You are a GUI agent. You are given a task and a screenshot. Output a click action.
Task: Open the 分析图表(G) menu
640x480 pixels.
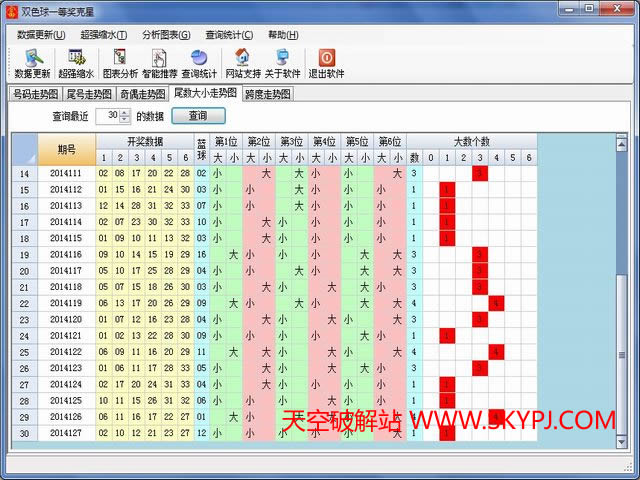[164, 35]
